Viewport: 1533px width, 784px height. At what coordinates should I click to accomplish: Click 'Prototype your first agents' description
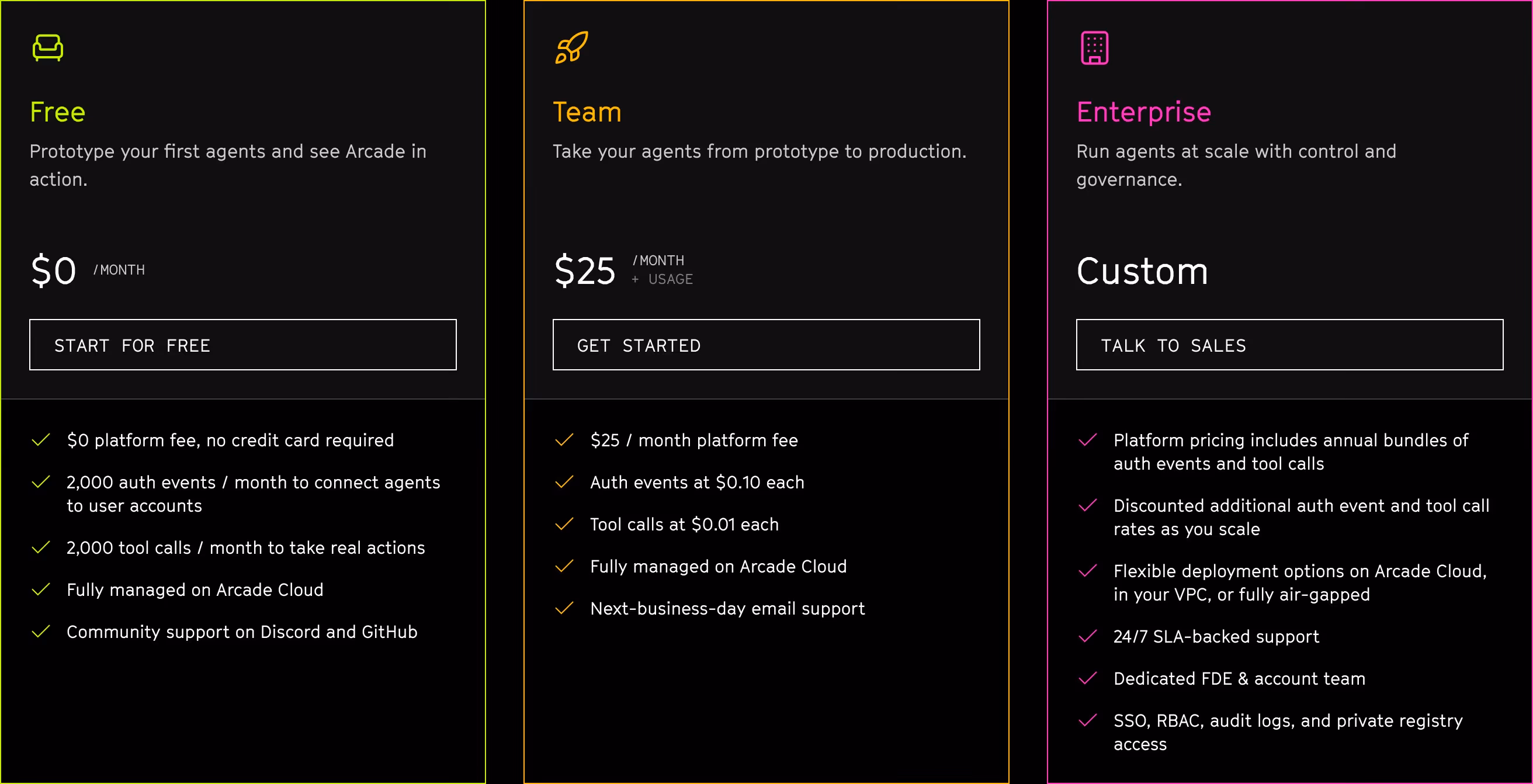(x=228, y=165)
